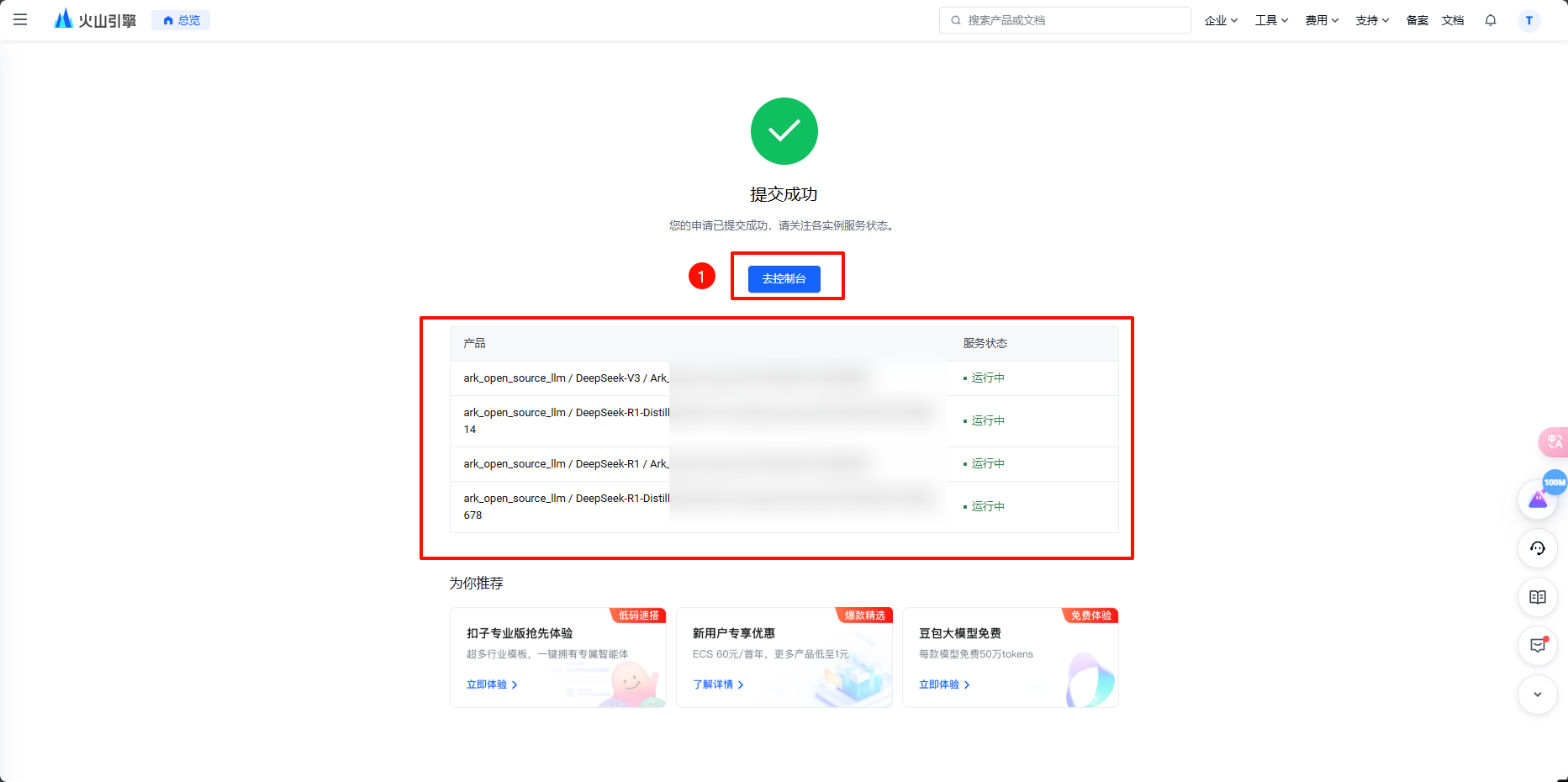Expand the 费用 dropdown menu
The image size is (1568, 782).
coord(1322,20)
